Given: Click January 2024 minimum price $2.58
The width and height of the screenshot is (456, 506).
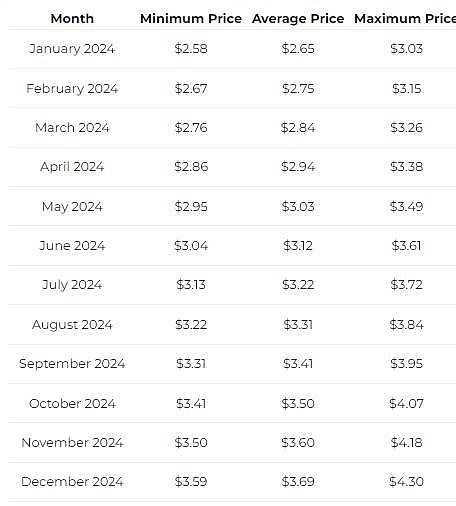Looking at the screenshot, I should pos(191,49).
